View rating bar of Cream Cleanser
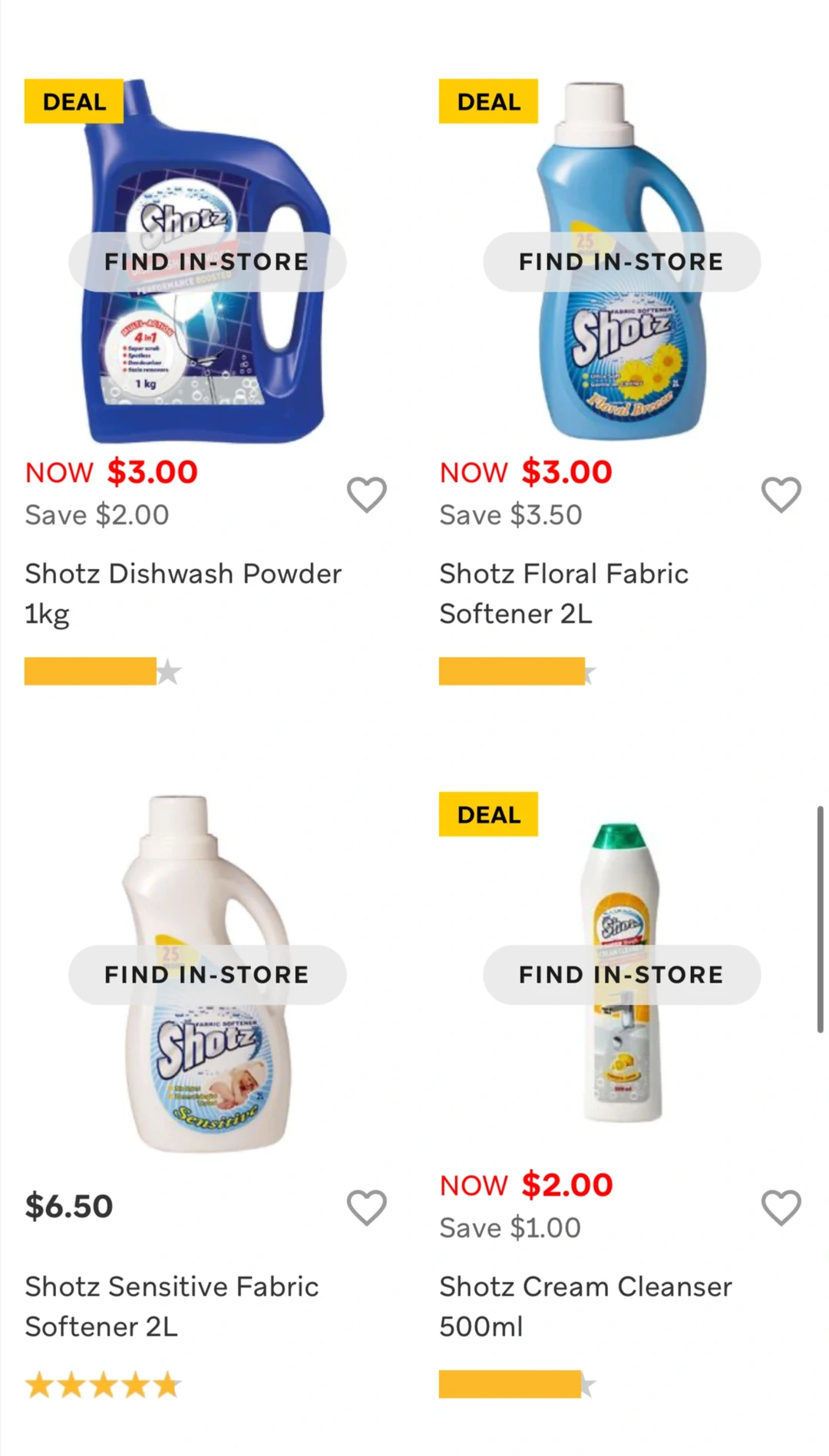This screenshot has height=1456, width=829. (517, 1385)
